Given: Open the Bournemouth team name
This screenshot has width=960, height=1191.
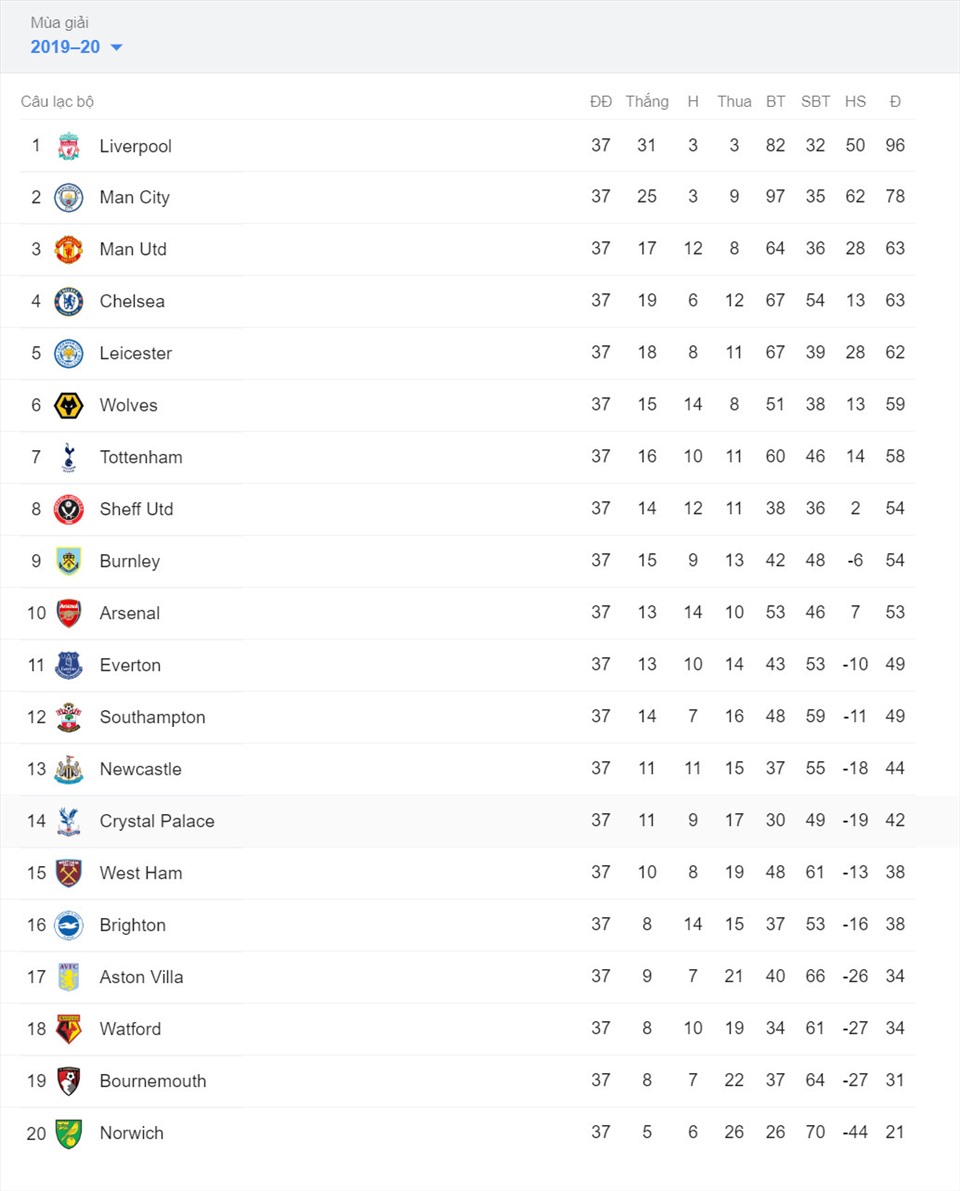Looking at the screenshot, I should pyautogui.click(x=153, y=1081).
